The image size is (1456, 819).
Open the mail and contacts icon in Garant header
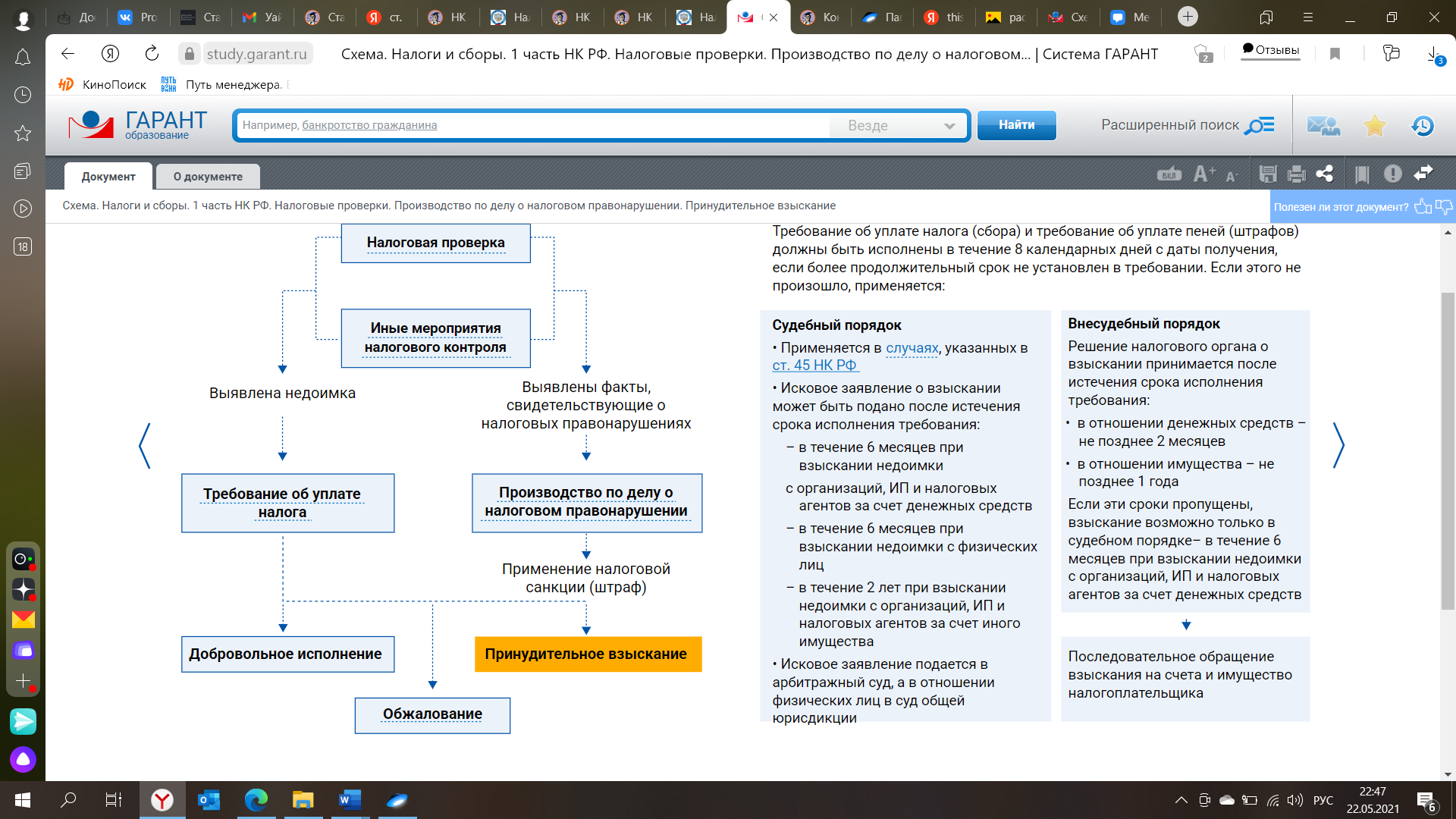pyautogui.click(x=1323, y=126)
